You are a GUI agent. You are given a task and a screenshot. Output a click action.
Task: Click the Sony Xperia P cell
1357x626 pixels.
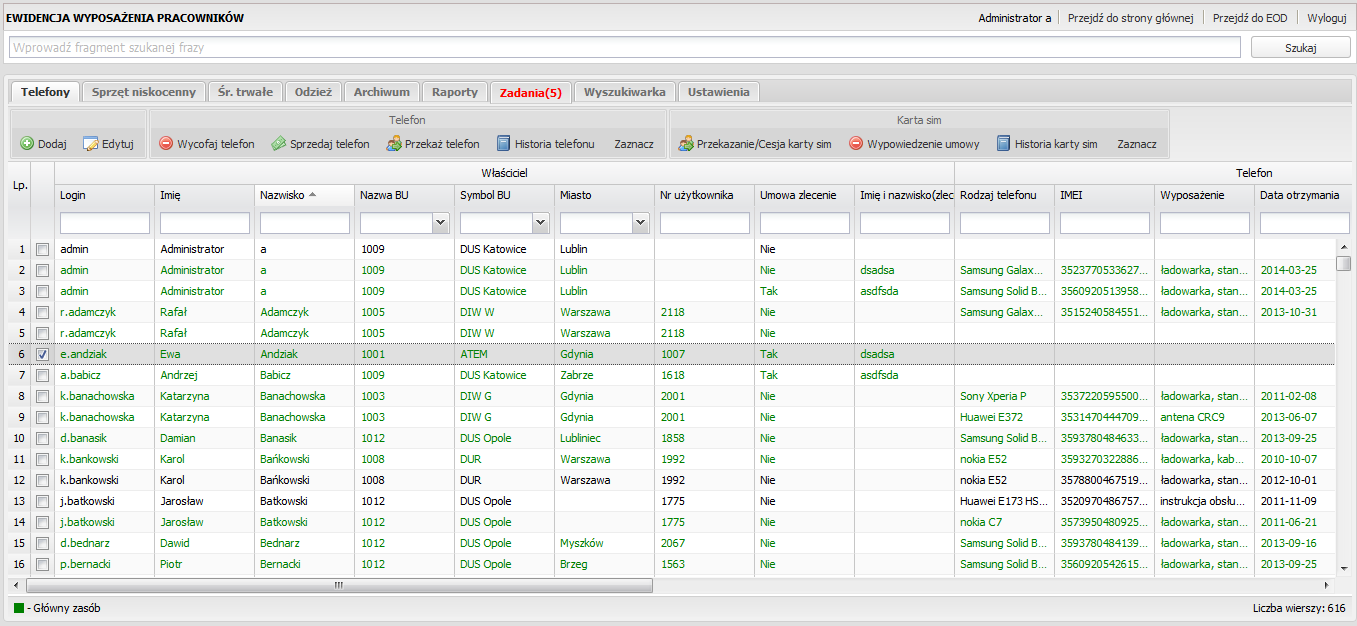coord(1005,396)
